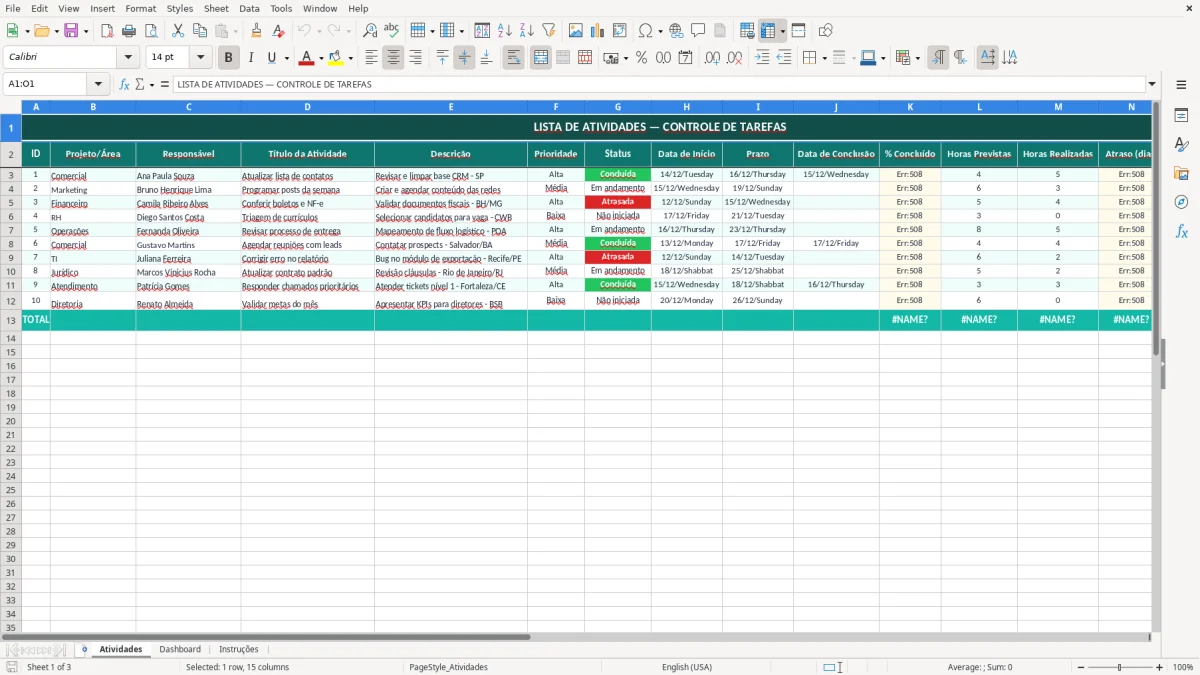Screen dimensions: 1200x675
Task: Toggle Bold formatting
Action: (229, 58)
